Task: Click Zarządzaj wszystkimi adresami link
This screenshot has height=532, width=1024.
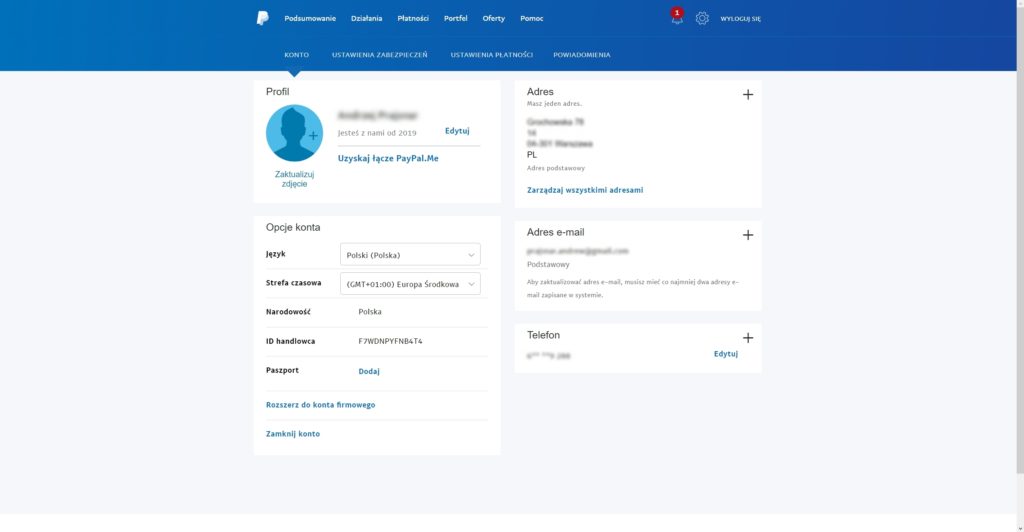Action: click(x=585, y=189)
